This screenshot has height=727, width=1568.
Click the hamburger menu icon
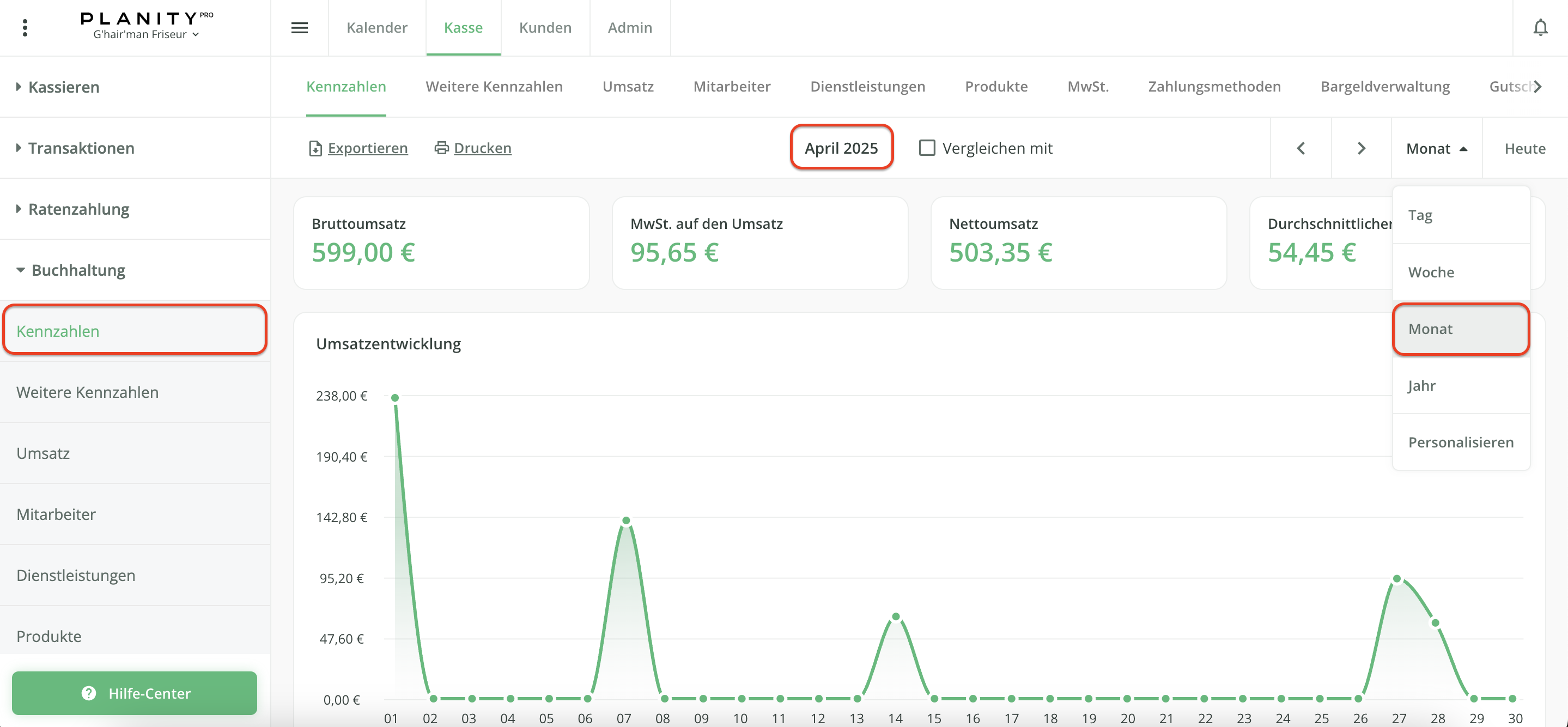pyautogui.click(x=300, y=27)
